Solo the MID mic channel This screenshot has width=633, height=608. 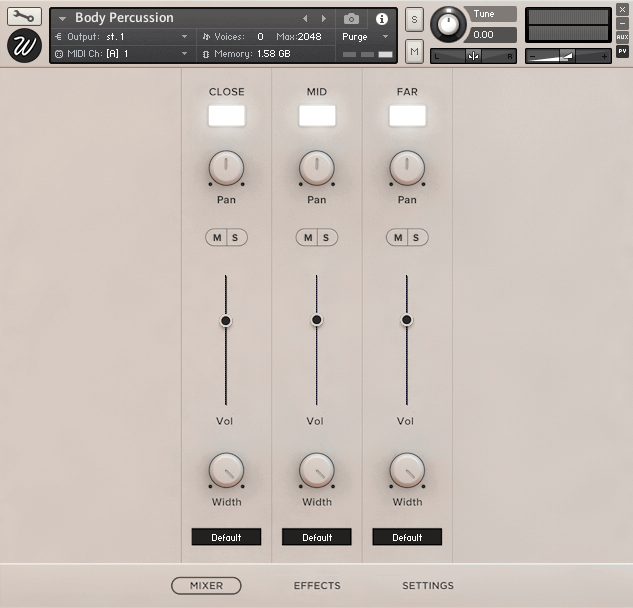[326, 237]
